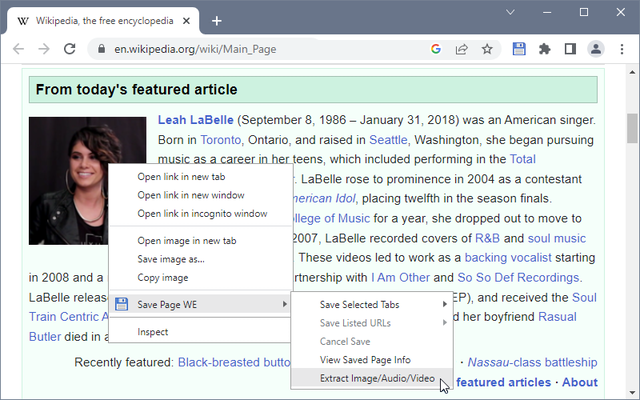Choose Open link in incognito window
The height and width of the screenshot is (400, 640).
coord(200,213)
